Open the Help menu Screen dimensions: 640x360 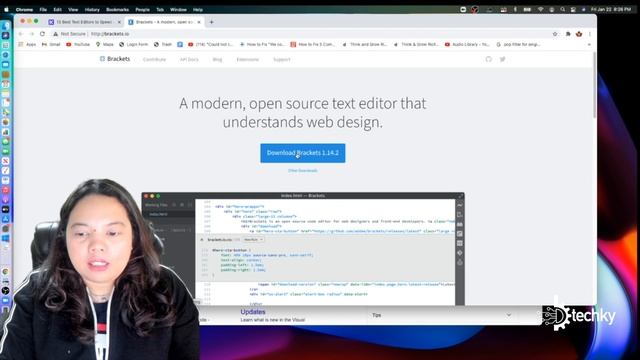click(x=198, y=9)
